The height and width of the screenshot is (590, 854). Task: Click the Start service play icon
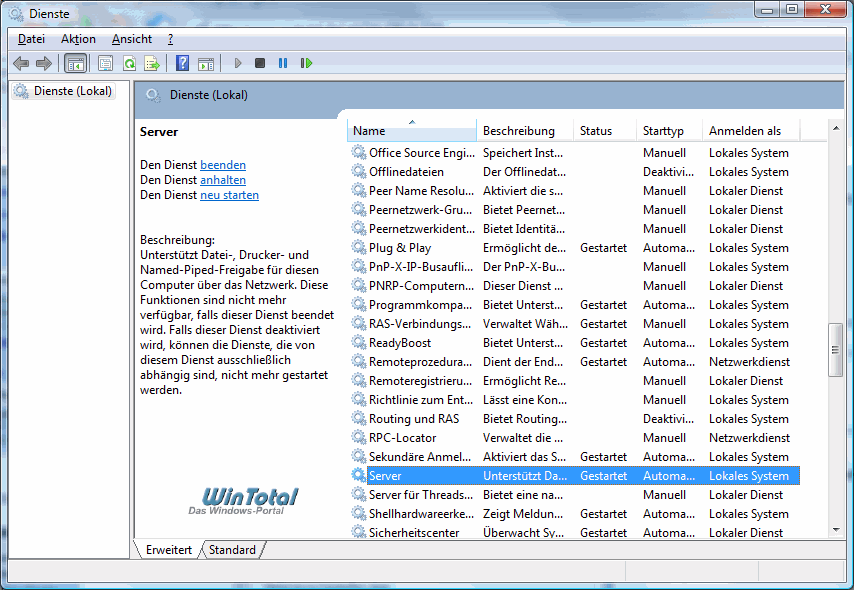pos(238,63)
